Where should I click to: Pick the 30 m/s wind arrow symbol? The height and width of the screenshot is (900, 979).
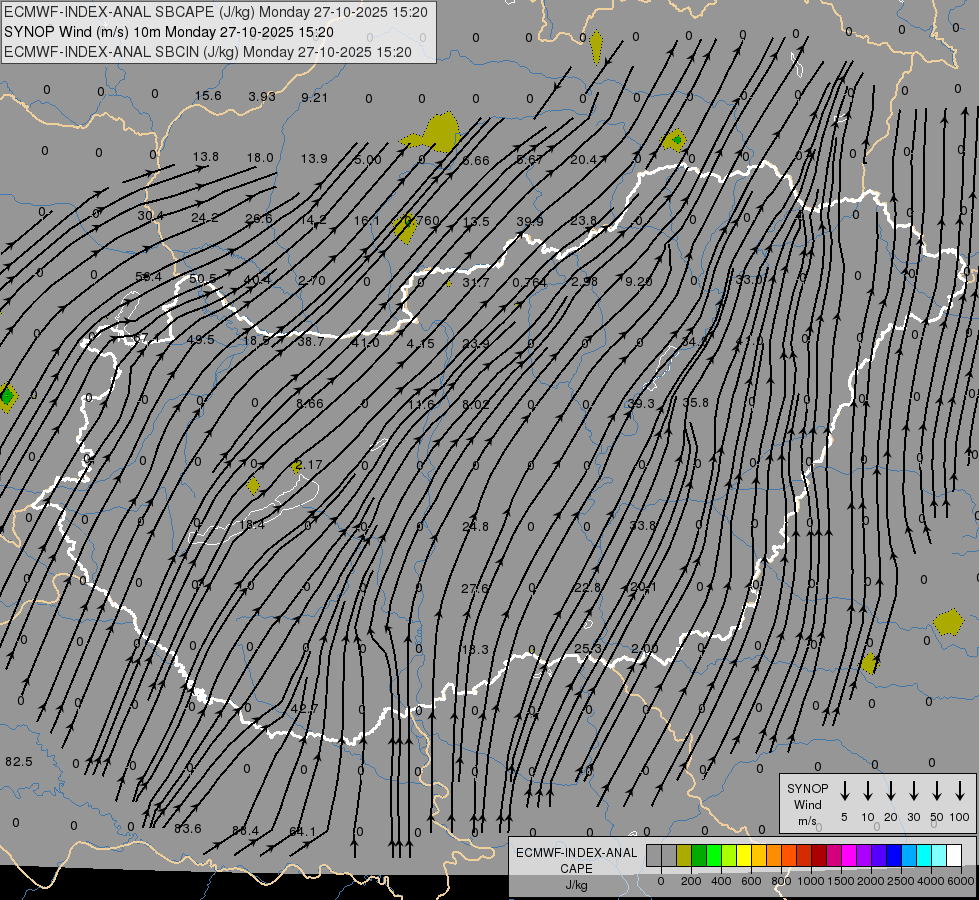tap(914, 791)
